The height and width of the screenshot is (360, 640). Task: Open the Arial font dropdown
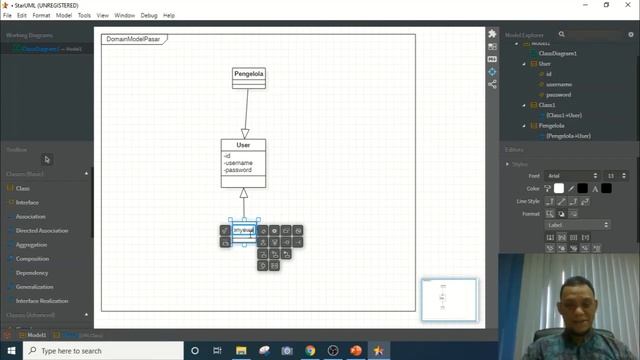(x=572, y=176)
